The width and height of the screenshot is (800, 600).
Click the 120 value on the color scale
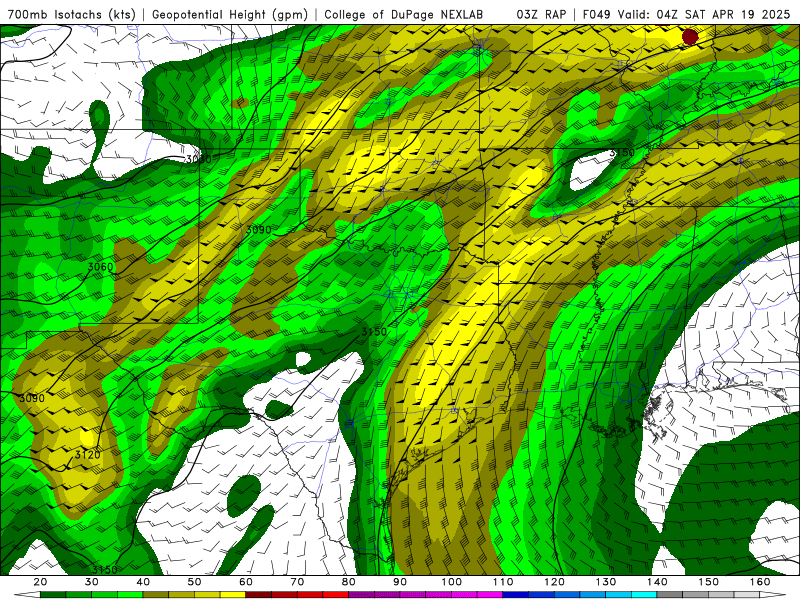tap(555, 582)
